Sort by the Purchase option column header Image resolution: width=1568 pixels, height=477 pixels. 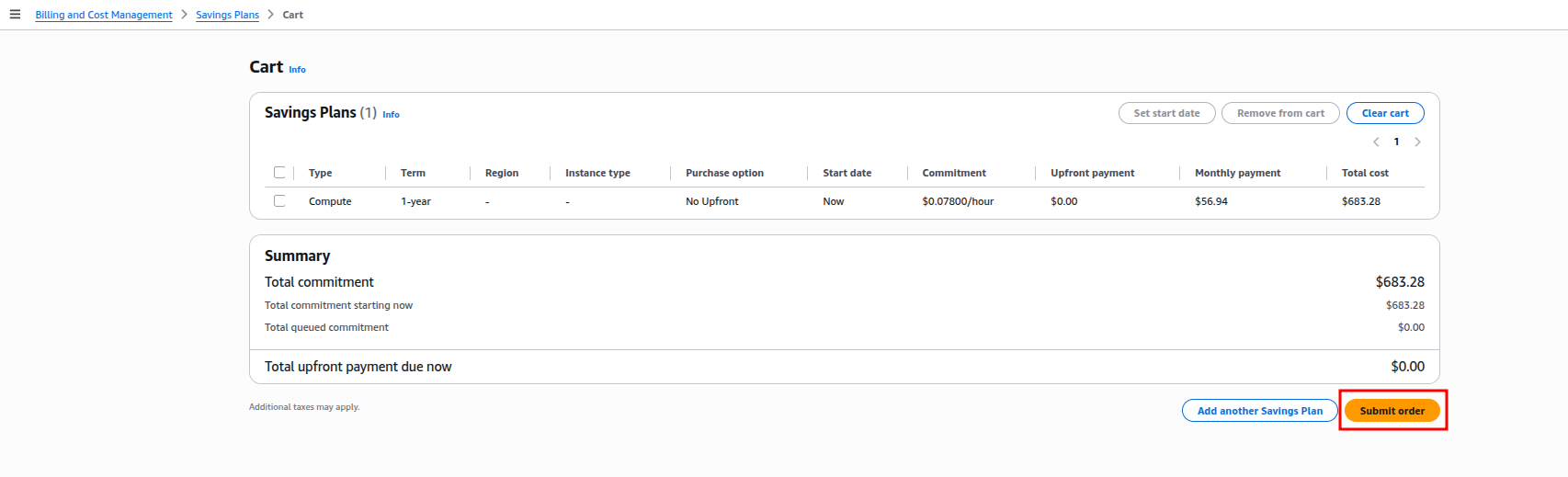(724, 173)
